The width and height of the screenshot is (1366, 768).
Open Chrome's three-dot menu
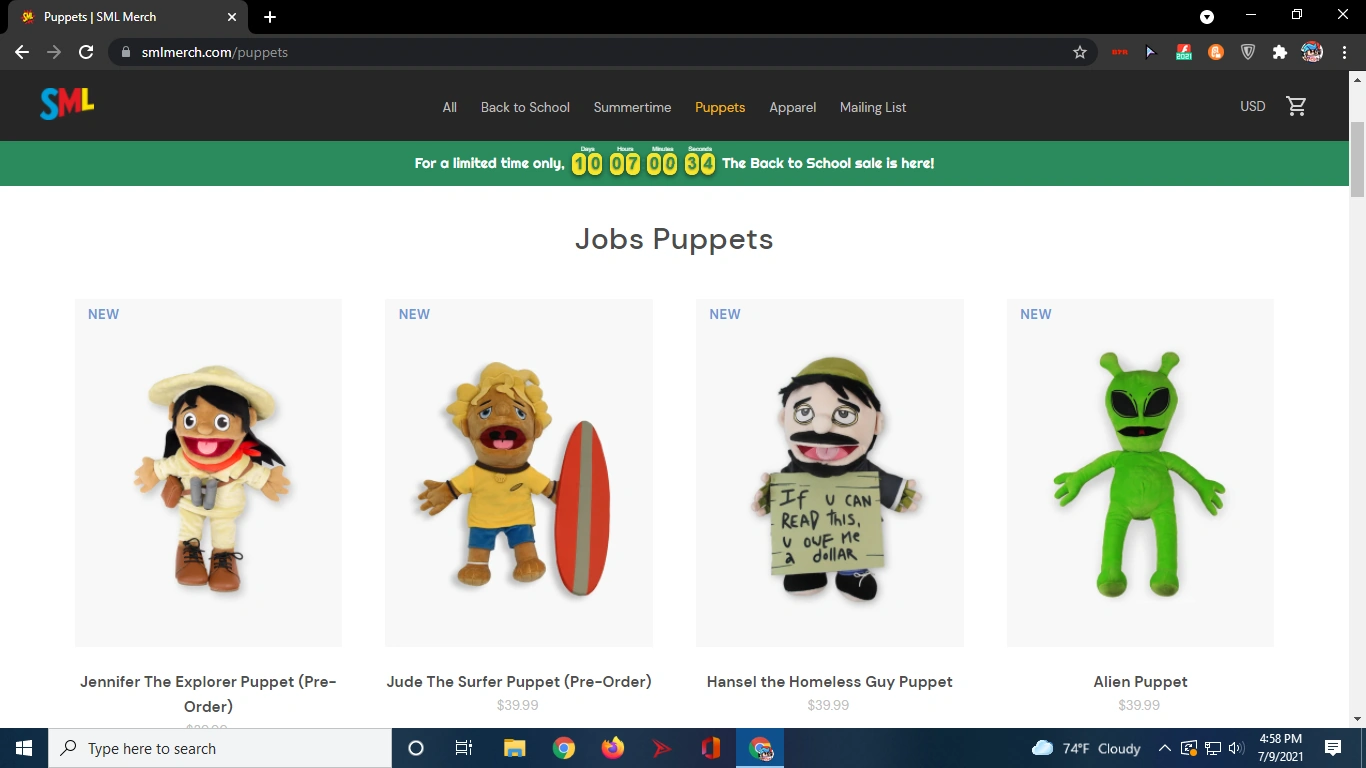[x=1344, y=52]
